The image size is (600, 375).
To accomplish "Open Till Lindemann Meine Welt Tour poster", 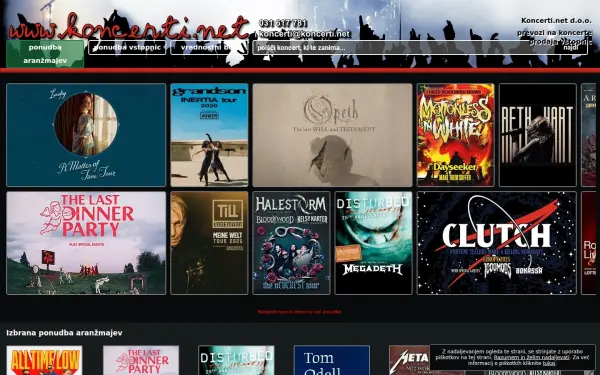I will [x=209, y=243].
